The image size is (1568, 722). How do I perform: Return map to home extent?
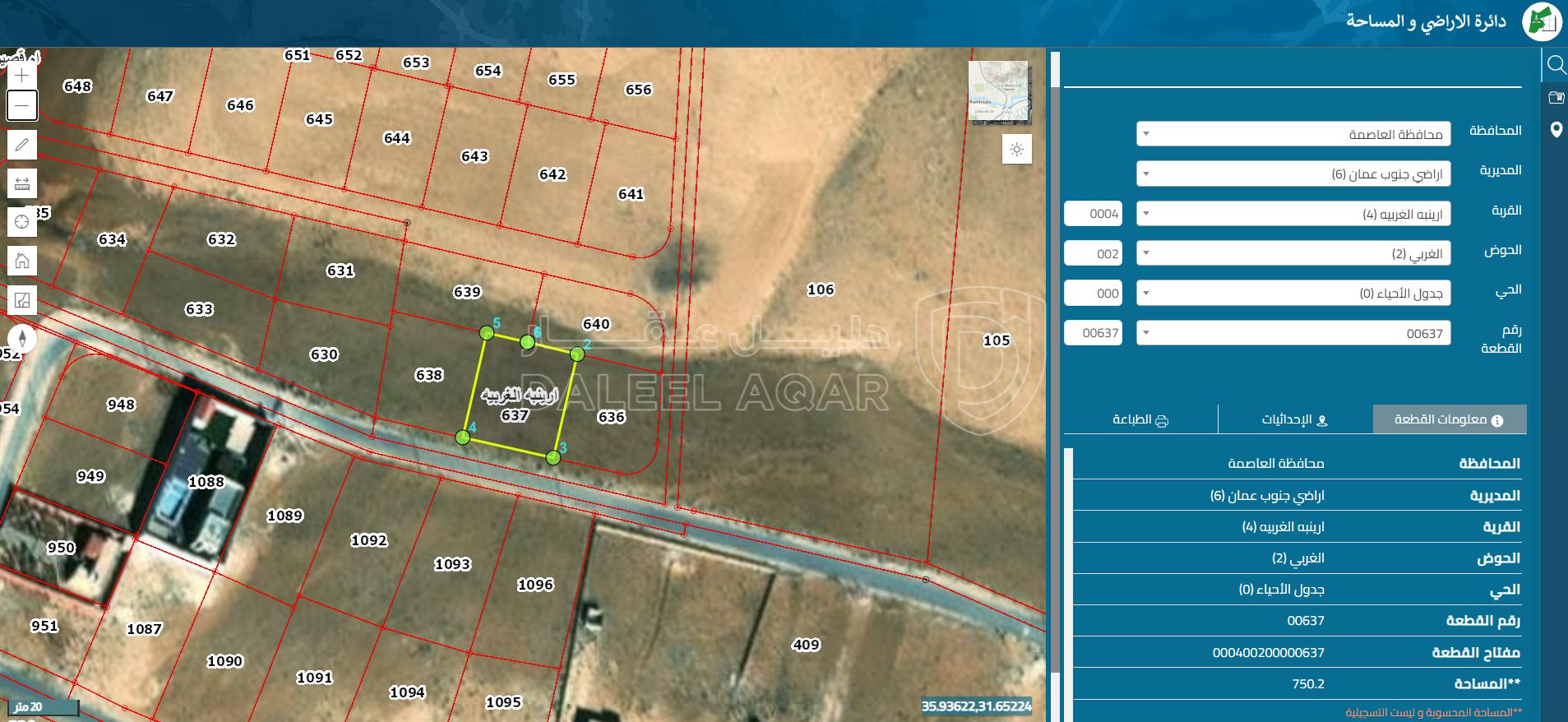coord(22,261)
